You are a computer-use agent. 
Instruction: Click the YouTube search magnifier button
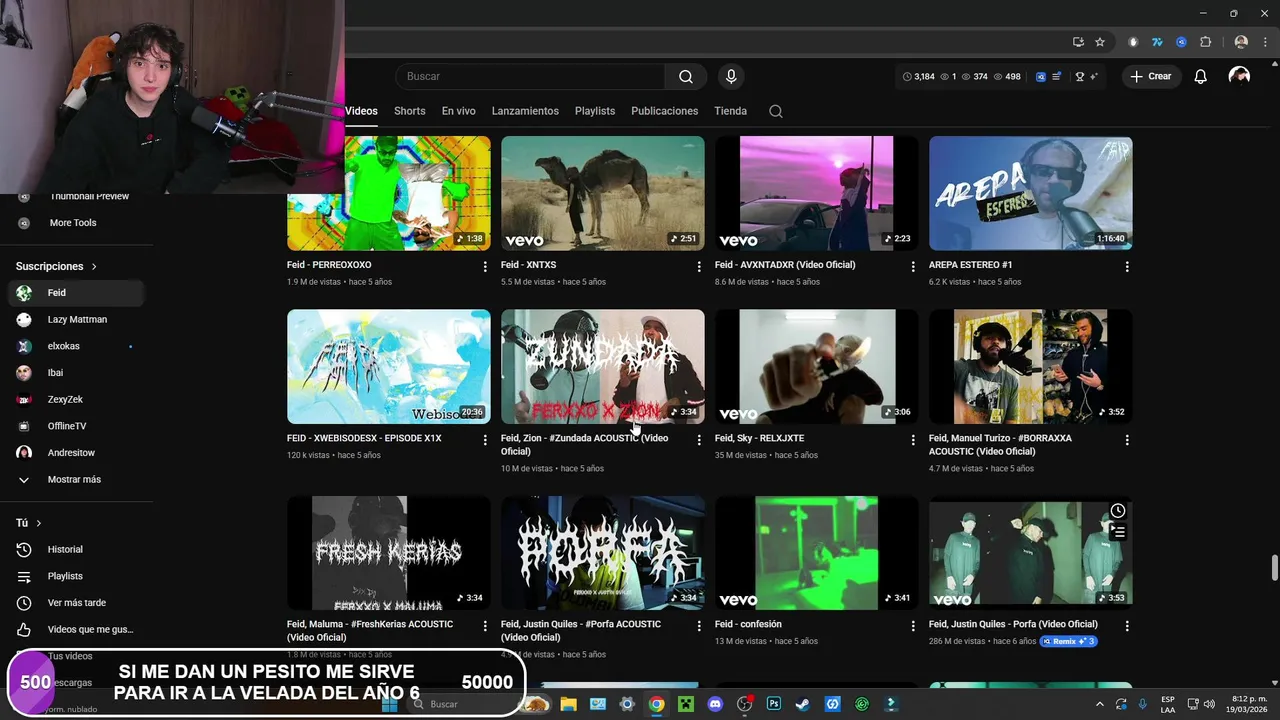point(685,76)
